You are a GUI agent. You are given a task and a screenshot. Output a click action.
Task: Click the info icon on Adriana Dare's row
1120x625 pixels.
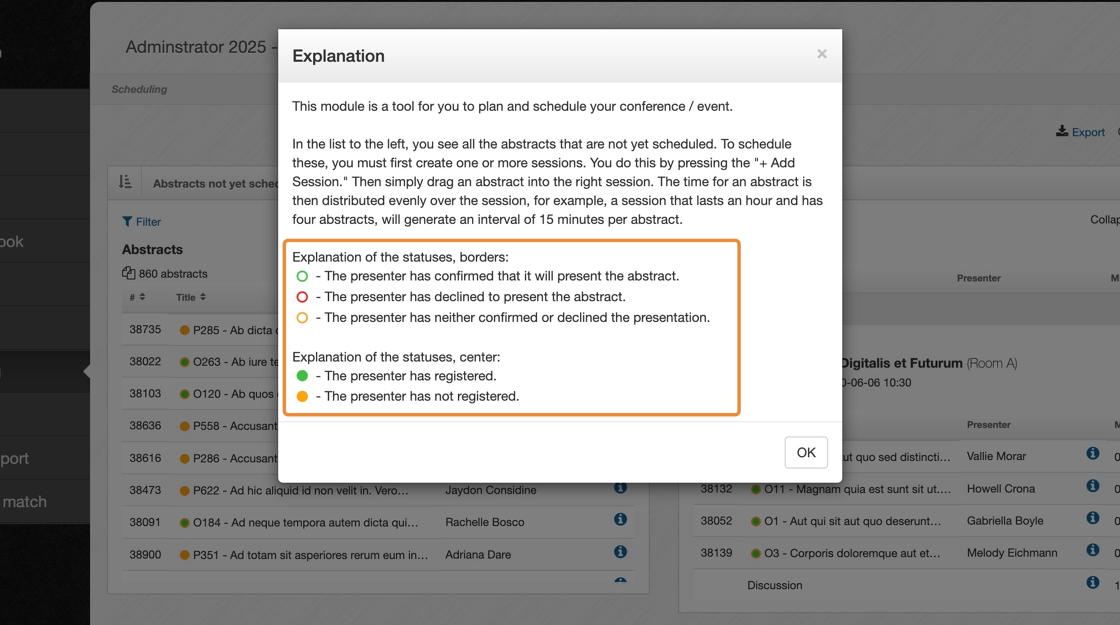[620, 552]
